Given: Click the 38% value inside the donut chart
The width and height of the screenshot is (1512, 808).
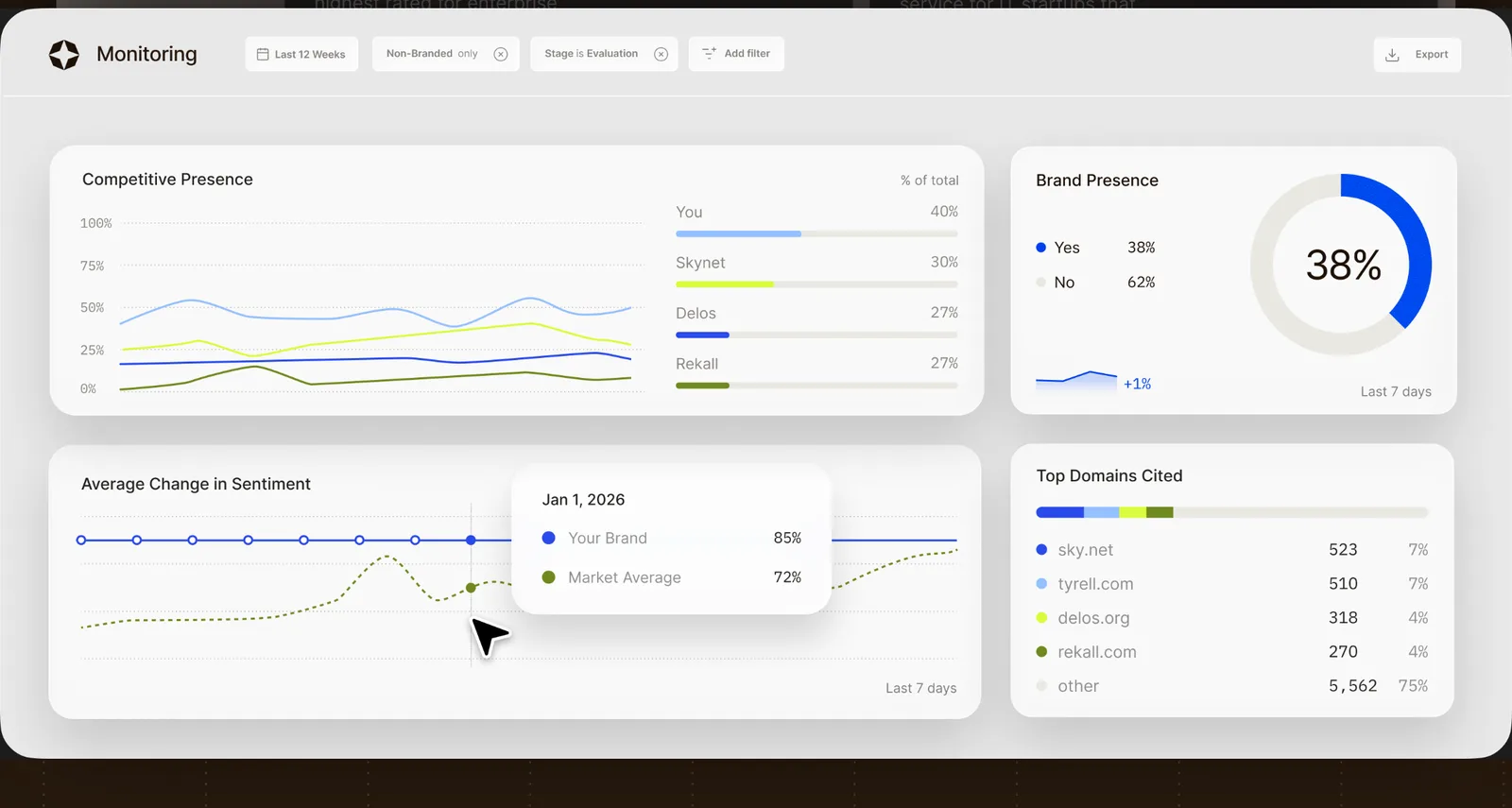Looking at the screenshot, I should point(1343,266).
